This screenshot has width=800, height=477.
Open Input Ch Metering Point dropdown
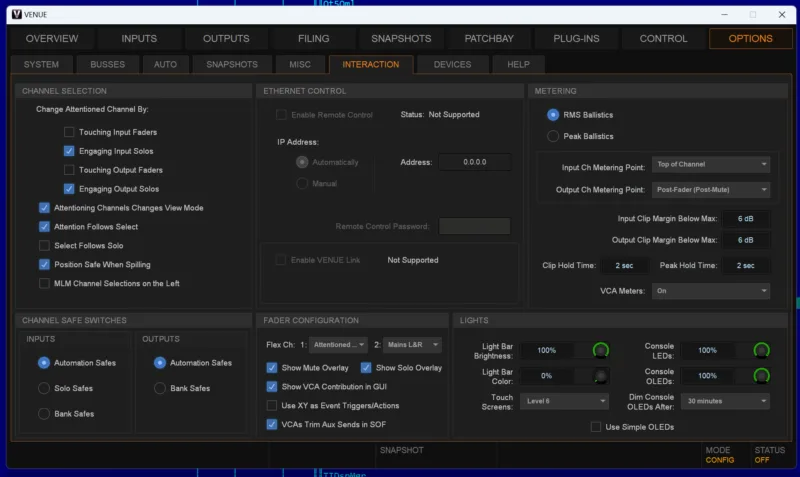pos(711,164)
